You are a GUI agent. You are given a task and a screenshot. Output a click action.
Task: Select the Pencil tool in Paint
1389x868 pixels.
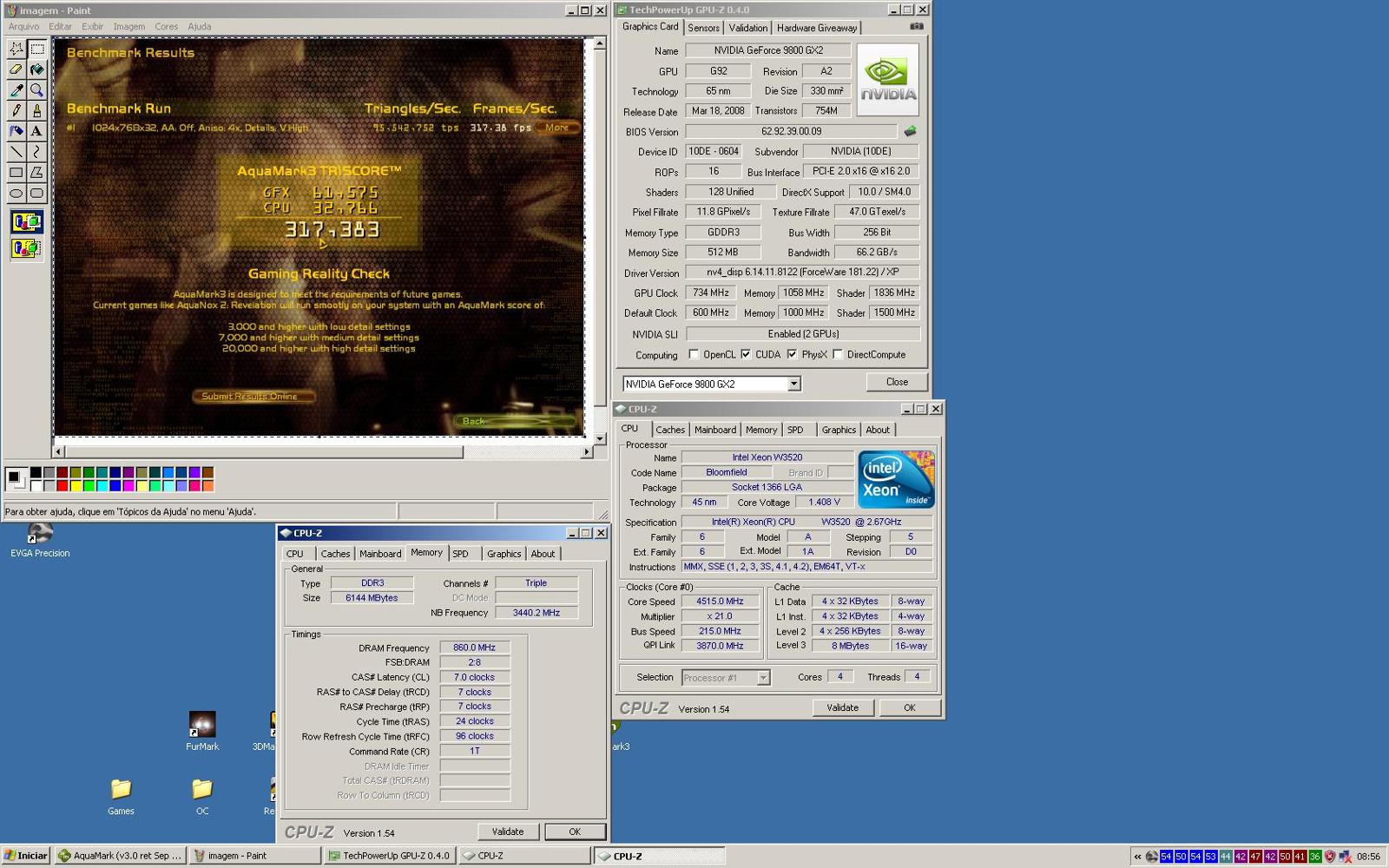[16, 111]
